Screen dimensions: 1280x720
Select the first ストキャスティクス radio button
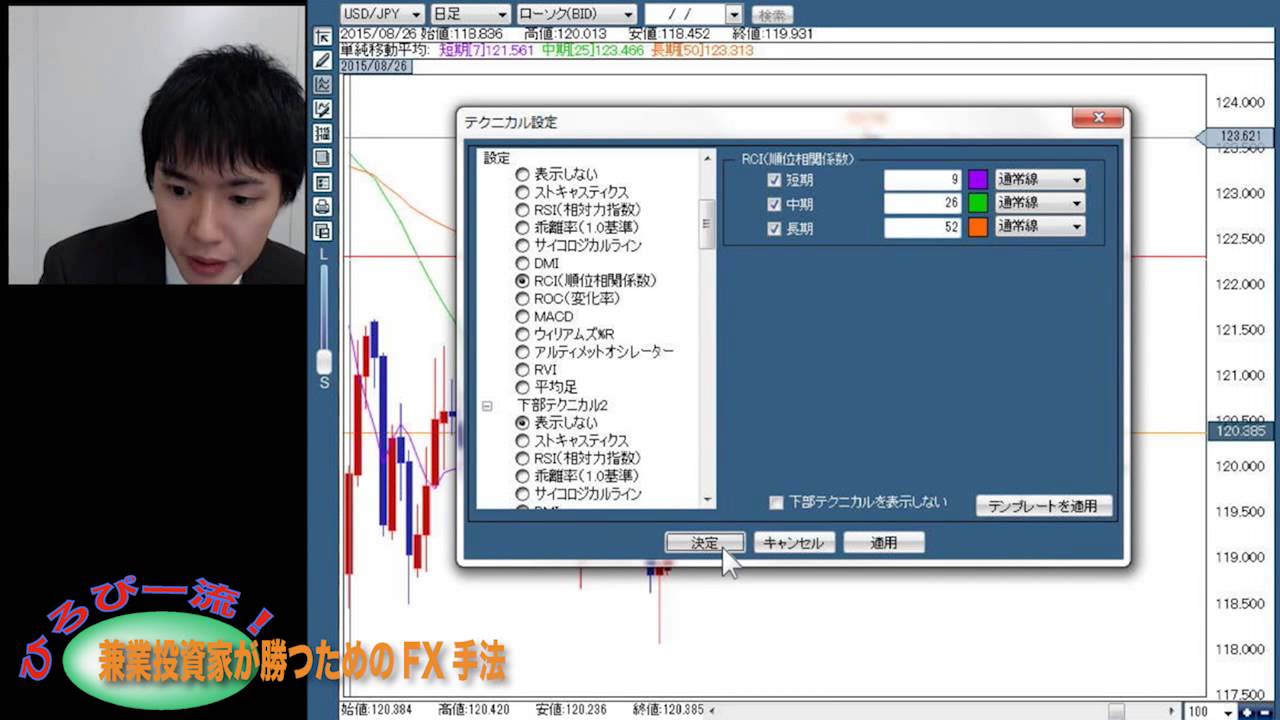[x=522, y=192]
